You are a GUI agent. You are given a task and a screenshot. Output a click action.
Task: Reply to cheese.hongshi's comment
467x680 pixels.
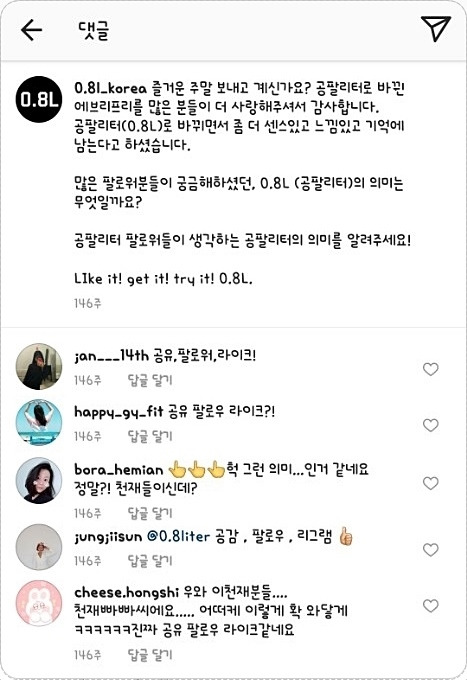pyautogui.click(x=150, y=654)
